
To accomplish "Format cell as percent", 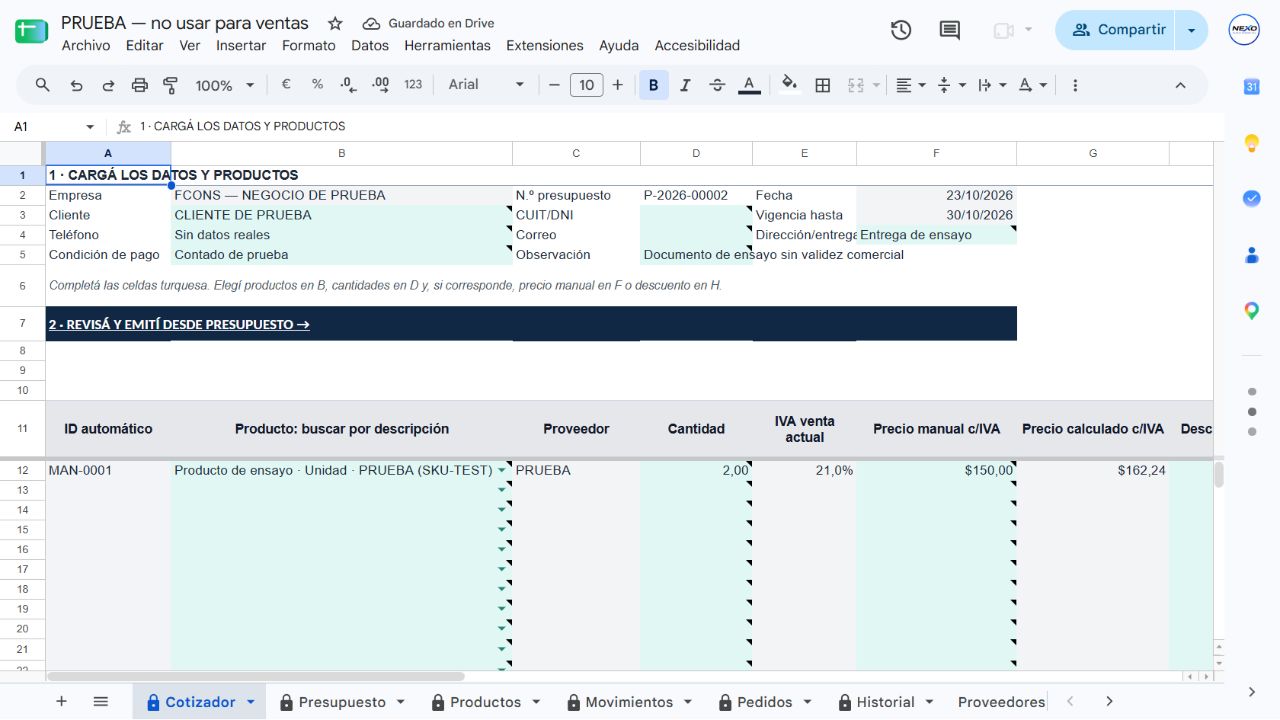I will [x=317, y=85].
